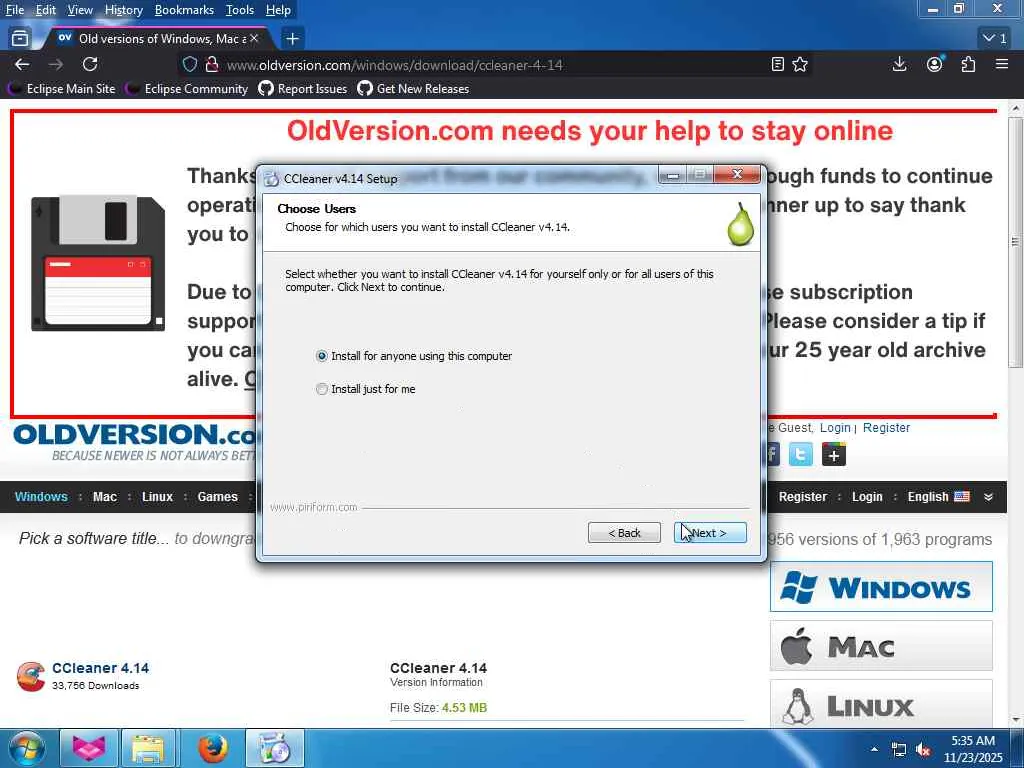1024x768 pixels.
Task: Click the Linux platform banner
Action: 881,703
